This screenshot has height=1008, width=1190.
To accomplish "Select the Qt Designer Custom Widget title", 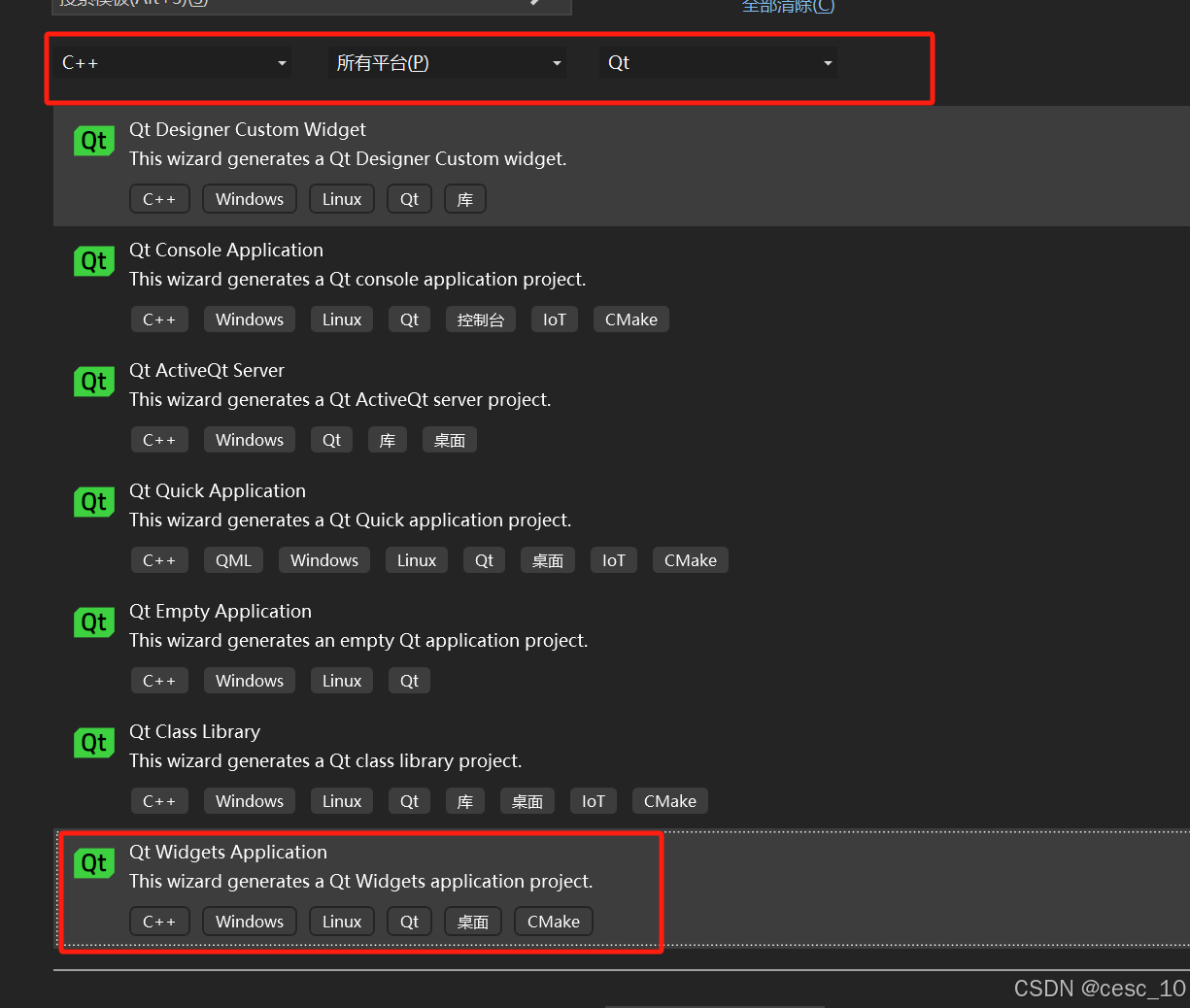I will click(248, 129).
